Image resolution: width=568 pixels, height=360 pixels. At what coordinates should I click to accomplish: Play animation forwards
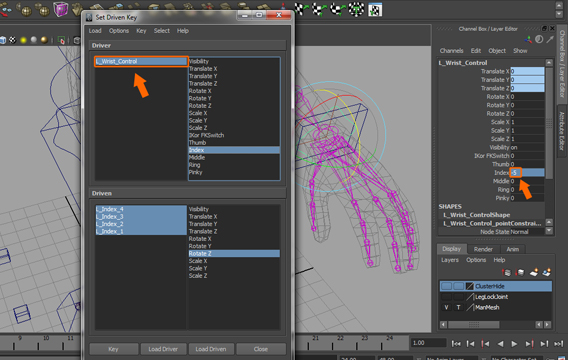pyautogui.click(x=514, y=344)
